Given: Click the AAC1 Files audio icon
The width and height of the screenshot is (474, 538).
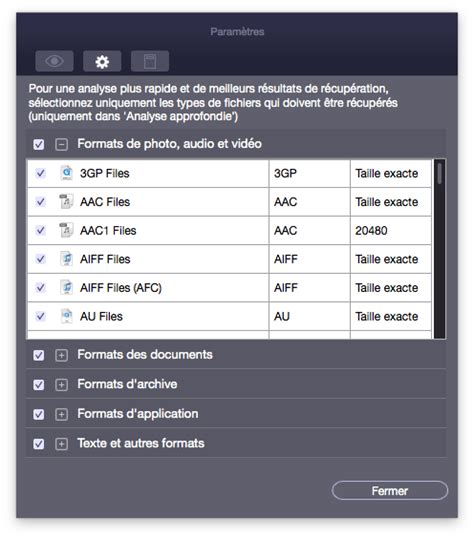Looking at the screenshot, I should 67,231.
